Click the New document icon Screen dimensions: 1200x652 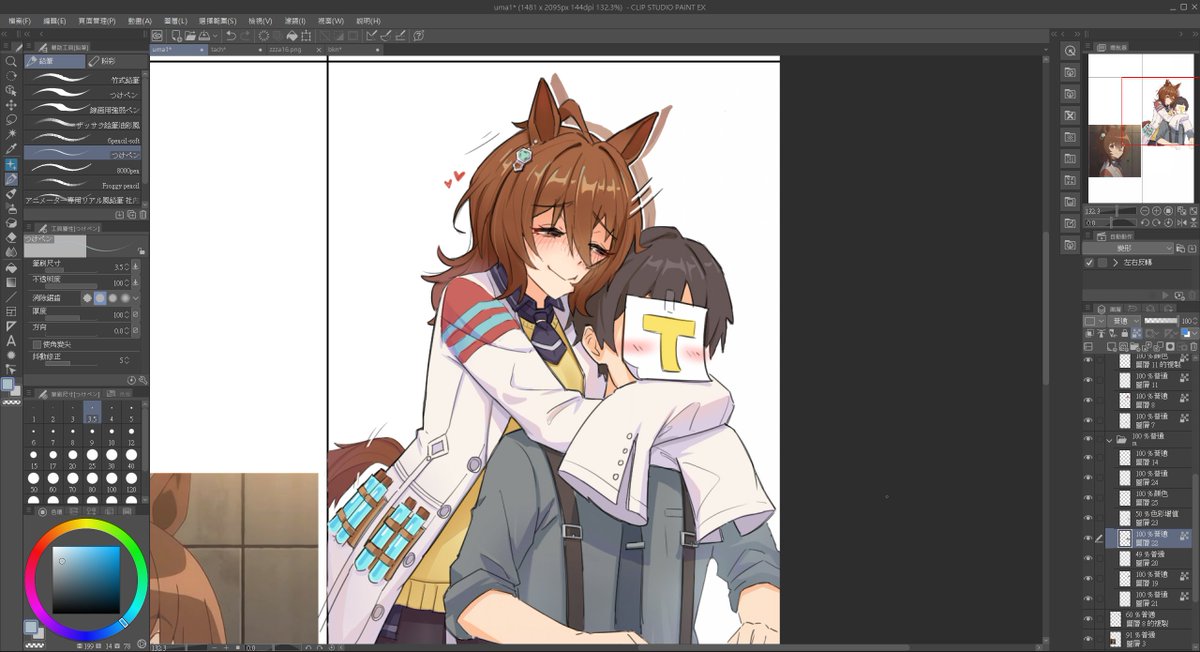coord(176,36)
